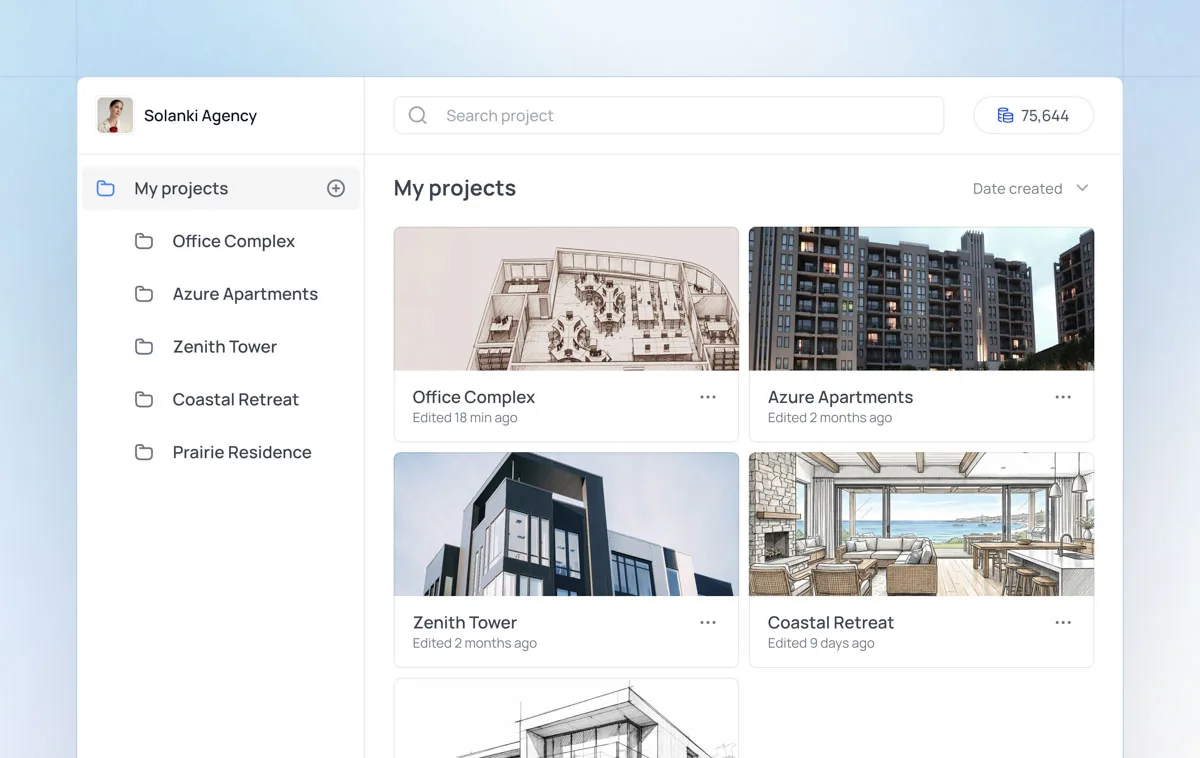Expand the Date created sort dropdown
This screenshot has width=1200, height=758.
point(1031,188)
